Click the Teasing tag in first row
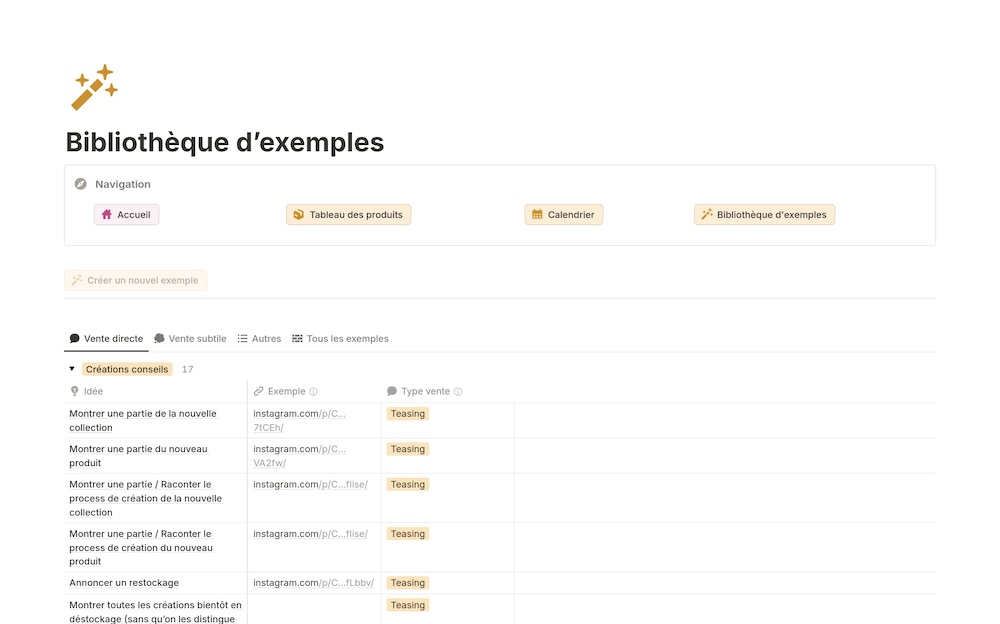 pyautogui.click(x=408, y=414)
